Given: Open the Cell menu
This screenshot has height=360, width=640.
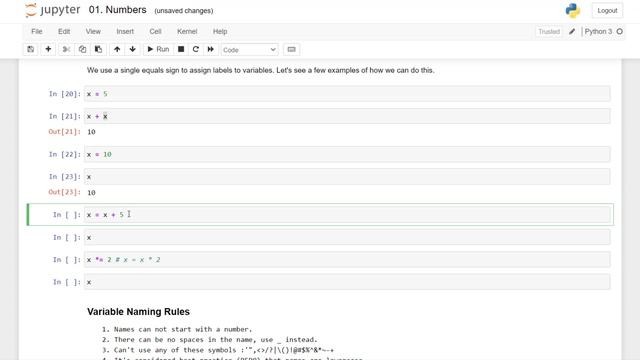Looking at the screenshot, I should pos(155,31).
